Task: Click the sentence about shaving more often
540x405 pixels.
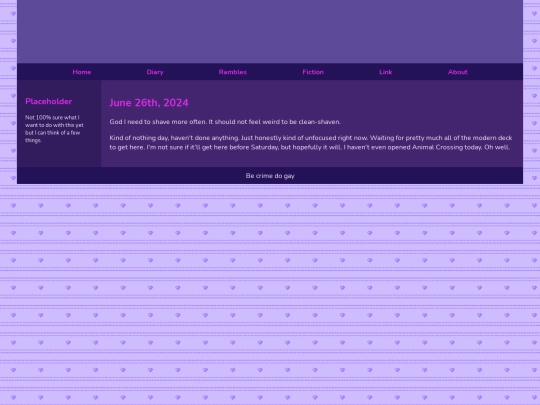Action: [x=225, y=122]
